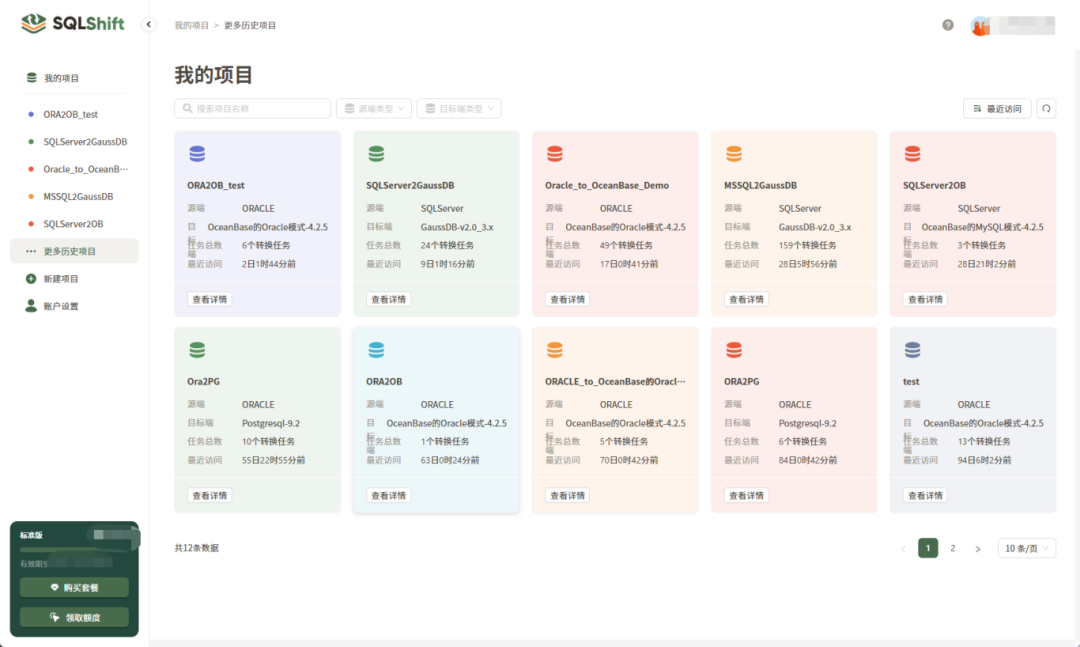Select SQLServer2OB in the sidebar
This screenshot has height=647, width=1080.
coord(74,224)
